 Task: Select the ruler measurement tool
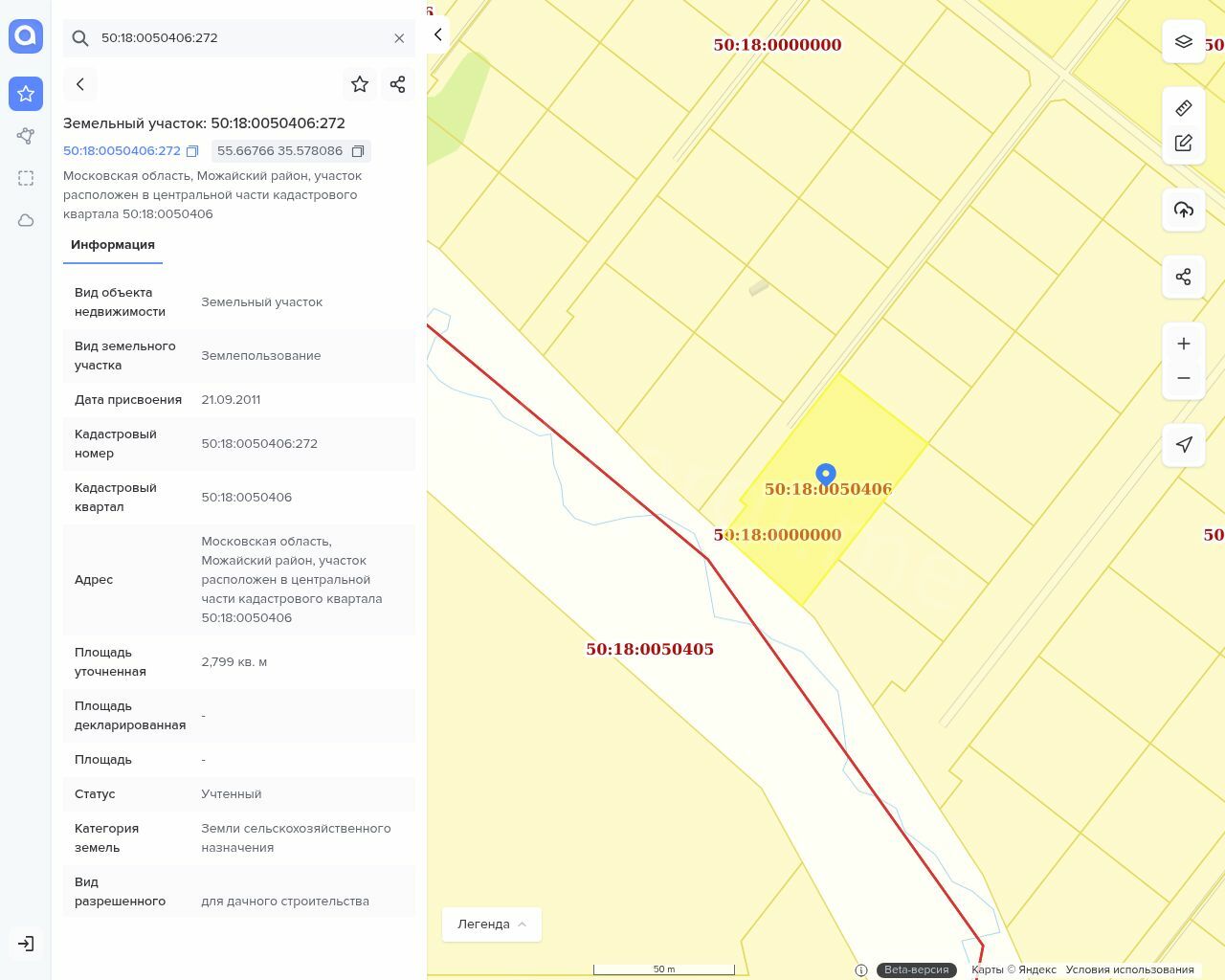tap(1183, 108)
